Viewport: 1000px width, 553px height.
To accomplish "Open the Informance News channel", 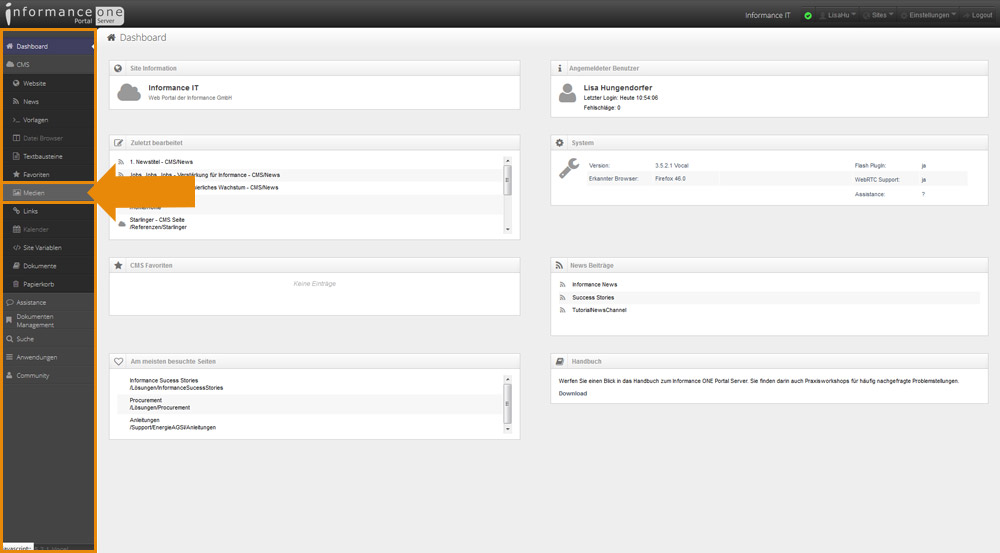I will pos(594,284).
